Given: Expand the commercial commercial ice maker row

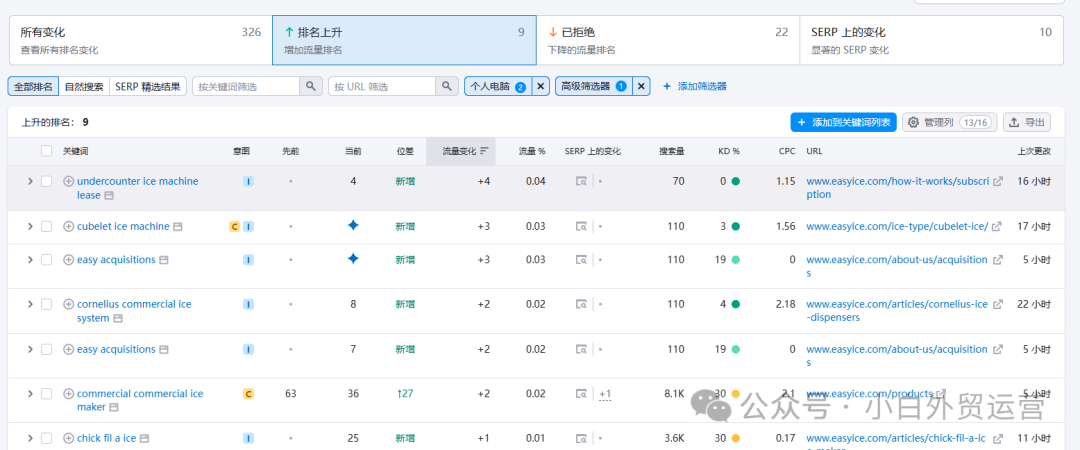Looking at the screenshot, I should coord(30,393).
